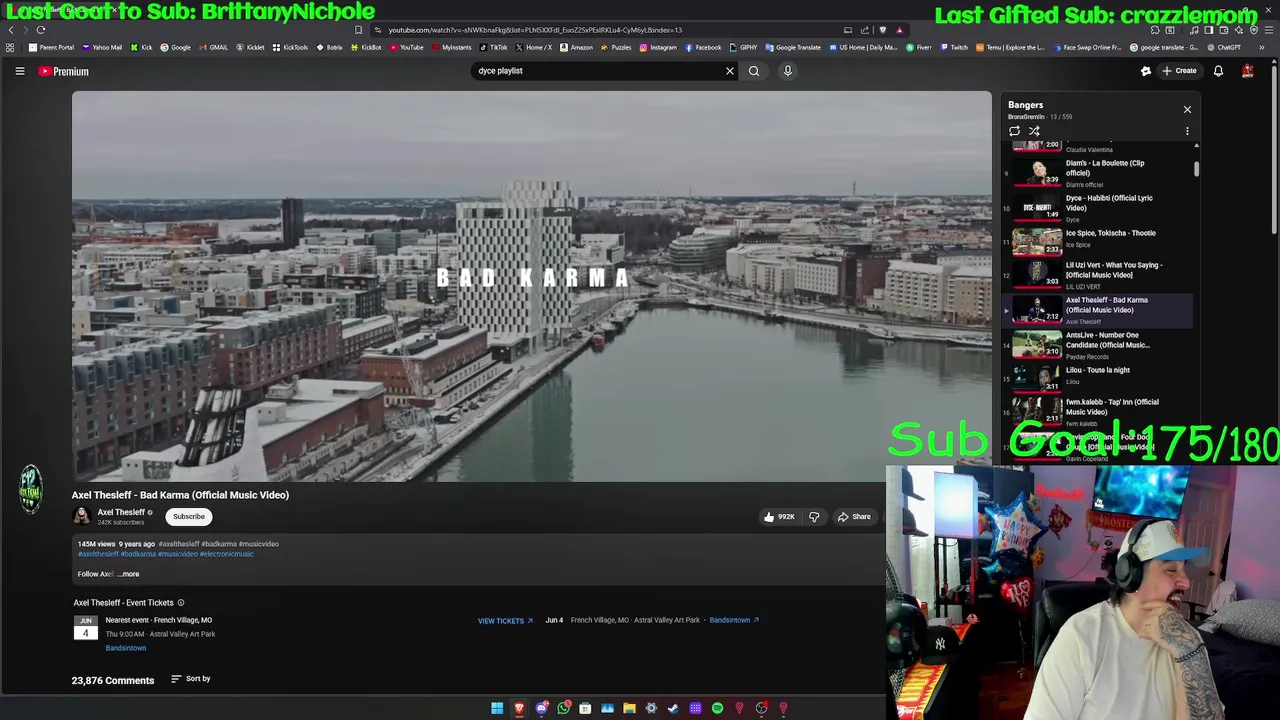
Task: Bookmark this page icon in address bar
Action: [359, 30]
